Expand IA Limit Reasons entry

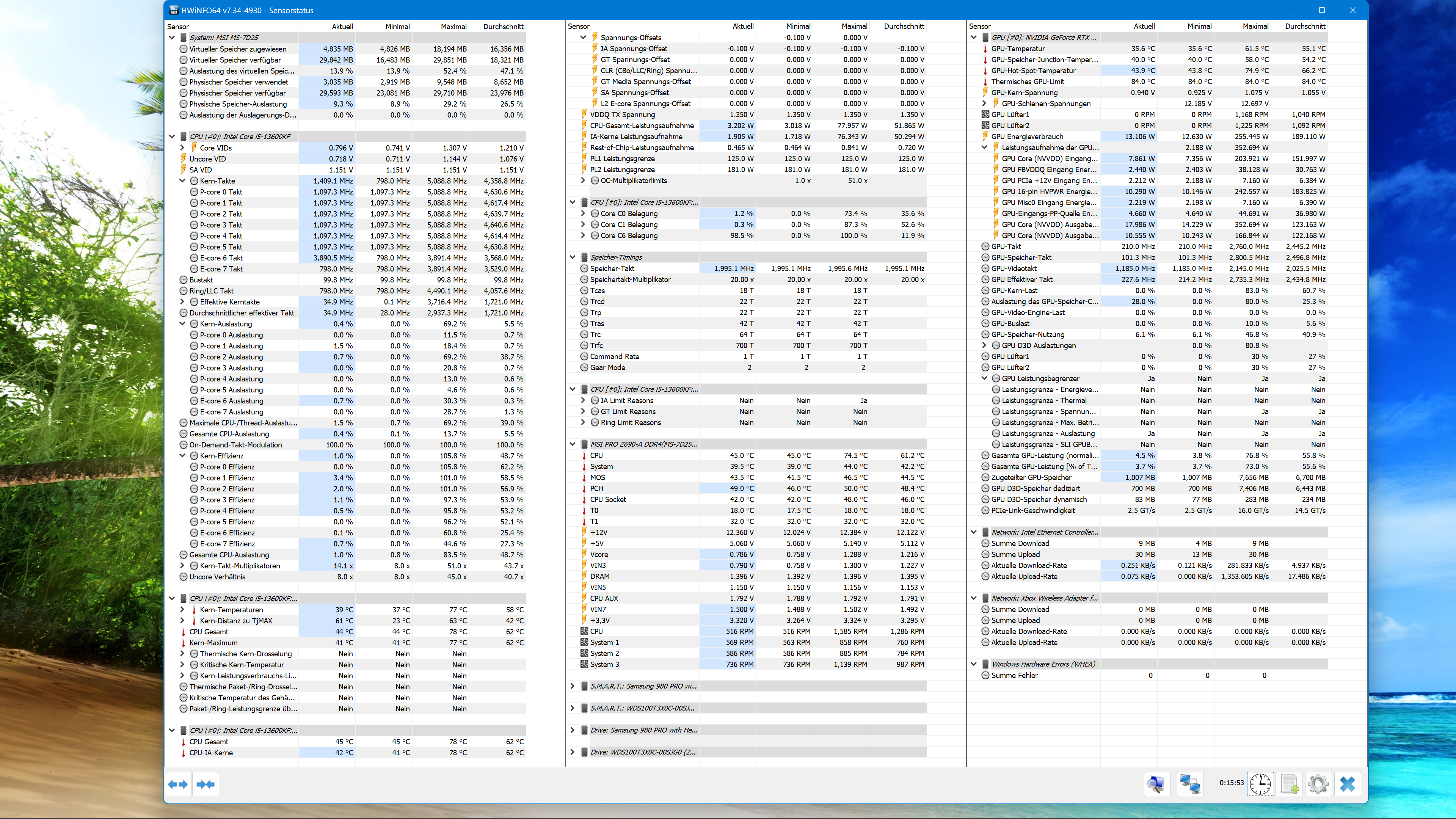click(583, 400)
